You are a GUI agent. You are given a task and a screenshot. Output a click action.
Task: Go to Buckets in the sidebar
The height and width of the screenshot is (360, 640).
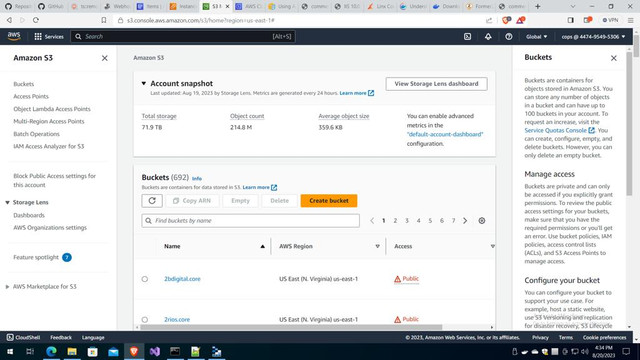pyautogui.click(x=24, y=84)
